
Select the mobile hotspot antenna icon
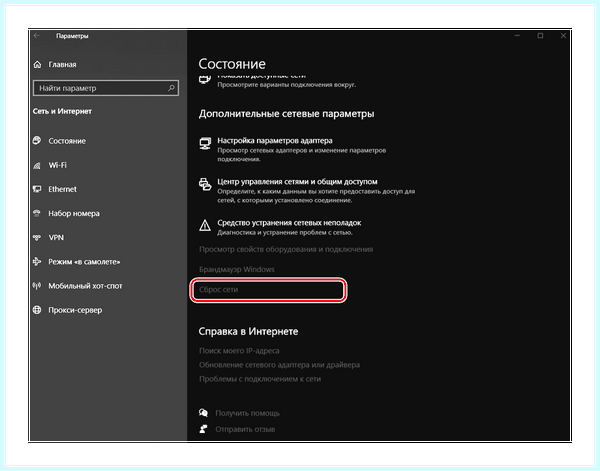coord(37,286)
